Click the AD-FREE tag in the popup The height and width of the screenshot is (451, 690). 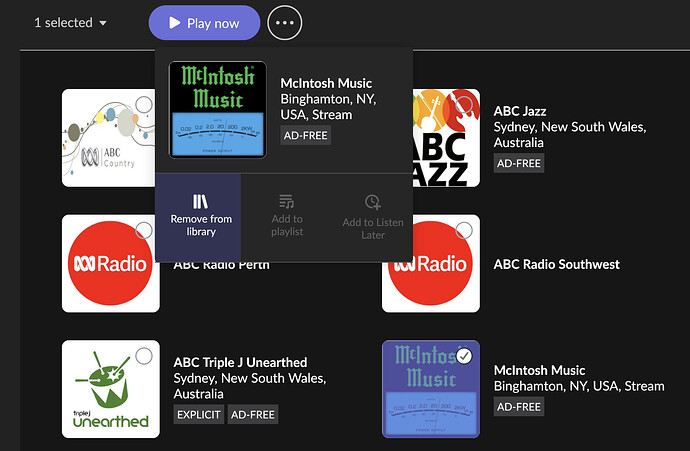pyautogui.click(x=305, y=135)
